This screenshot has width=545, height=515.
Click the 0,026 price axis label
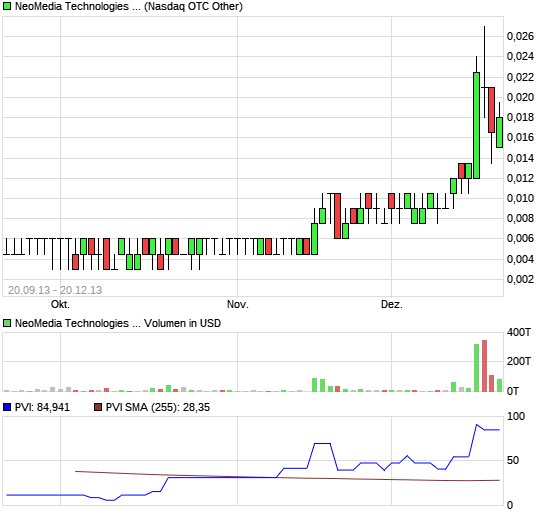(520, 36)
